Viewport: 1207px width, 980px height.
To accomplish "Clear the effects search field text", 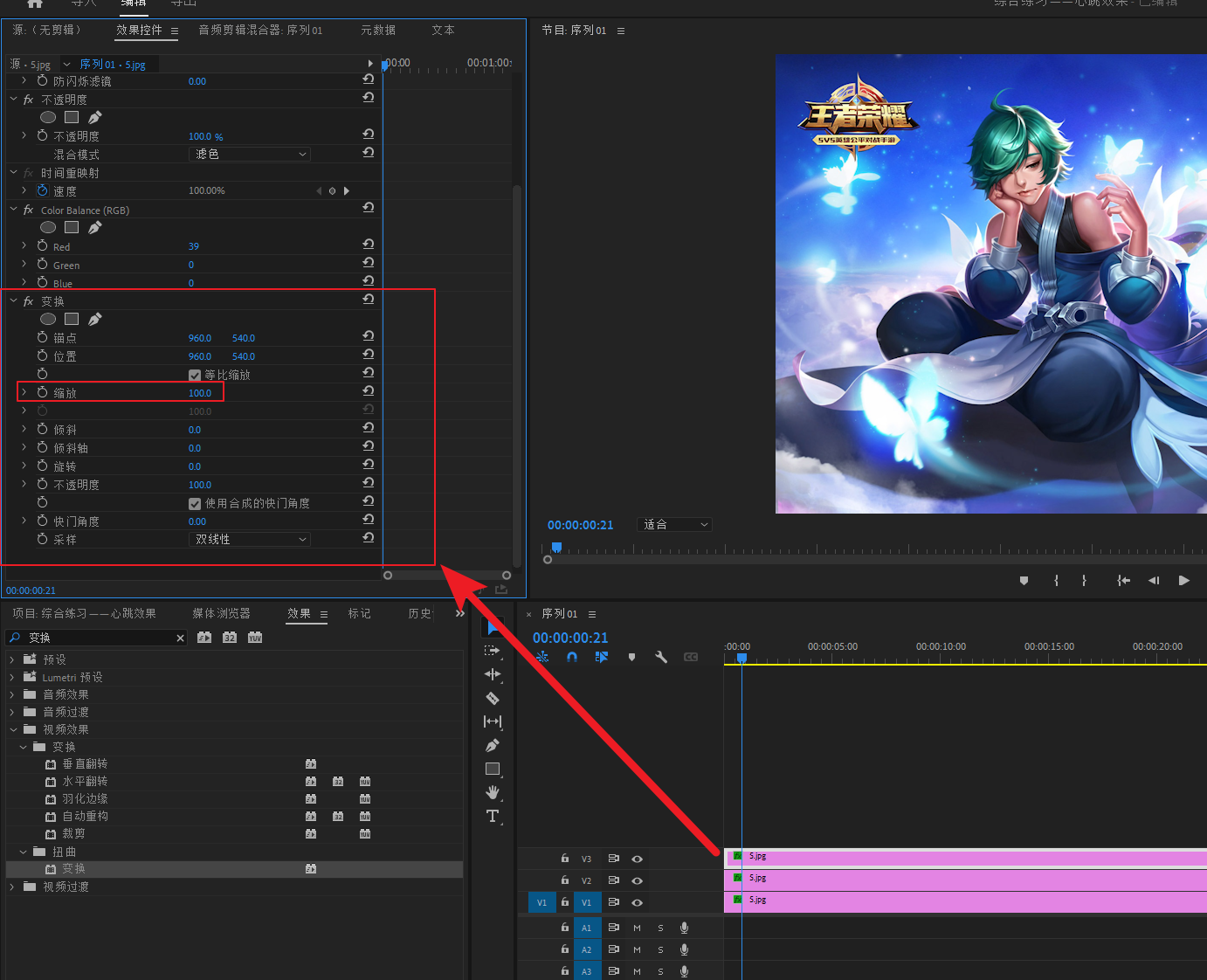I will coord(180,638).
